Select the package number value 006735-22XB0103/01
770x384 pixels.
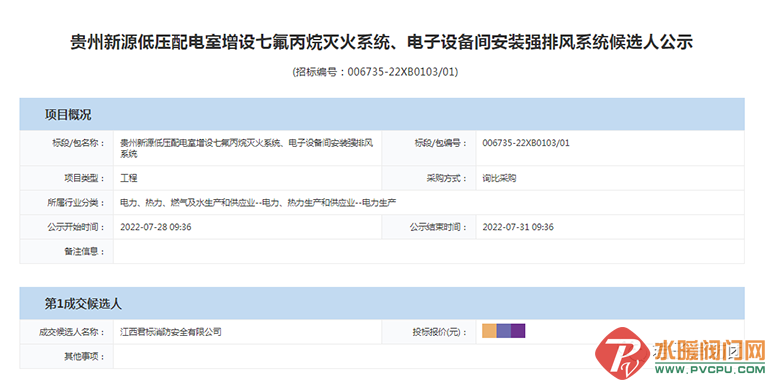point(525,143)
